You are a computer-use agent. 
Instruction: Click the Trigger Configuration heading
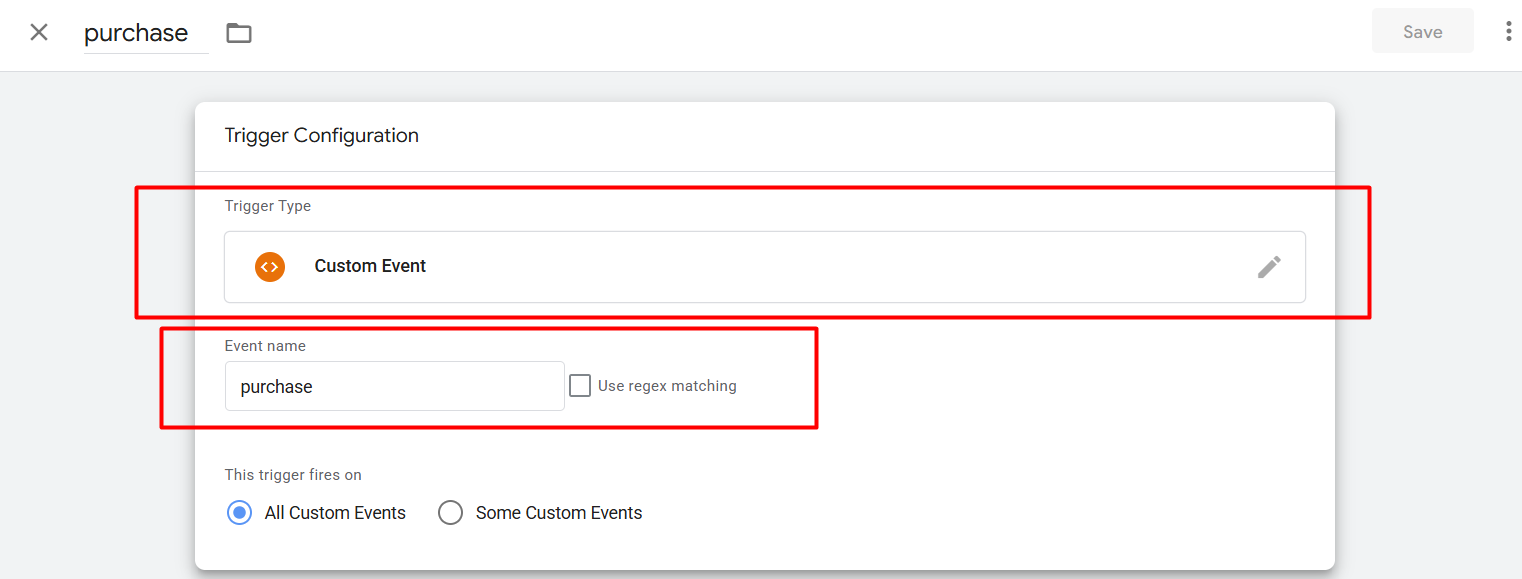321,136
